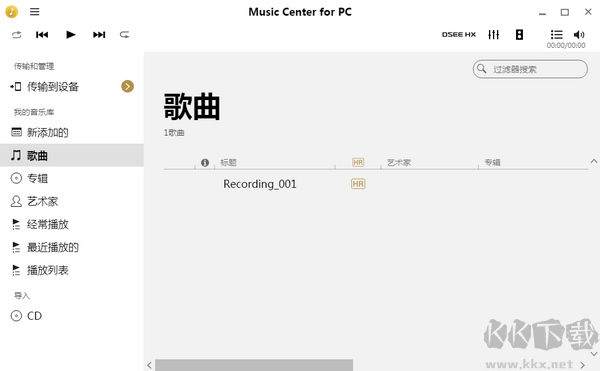Toggle shuffle playback
The width and height of the screenshot is (600, 371).
[x=16, y=35]
